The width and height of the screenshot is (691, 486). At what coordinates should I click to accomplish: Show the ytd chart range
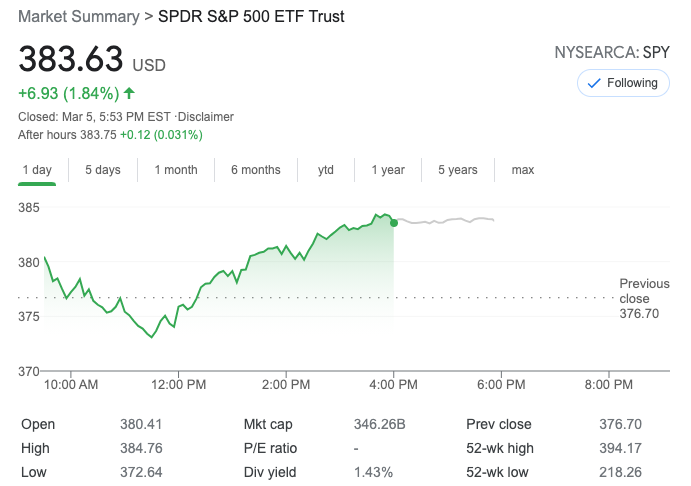326,170
